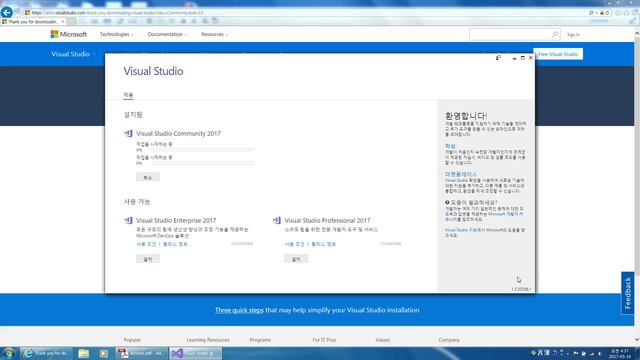This screenshot has height=360, width=640.
Task: Click the Windows Start orb
Action: pos(9,353)
